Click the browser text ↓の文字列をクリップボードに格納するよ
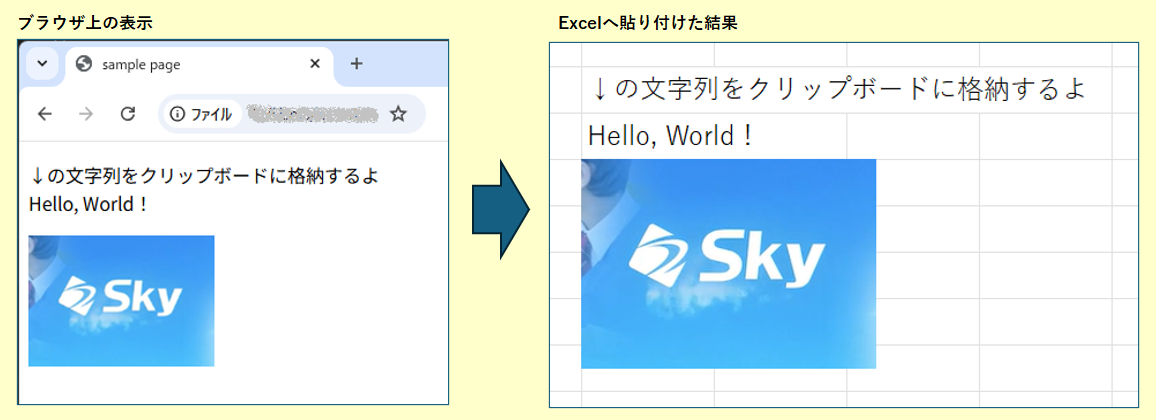Image resolution: width=1156 pixels, height=420 pixels. [x=205, y=177]
